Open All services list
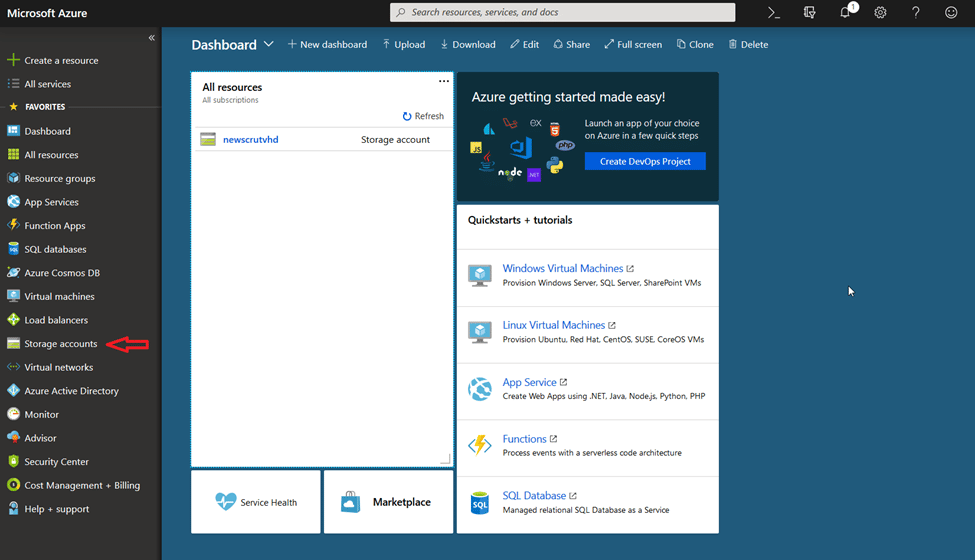This screenshot has width=975, height=560. pyautogui.click(x=47, y=84)
